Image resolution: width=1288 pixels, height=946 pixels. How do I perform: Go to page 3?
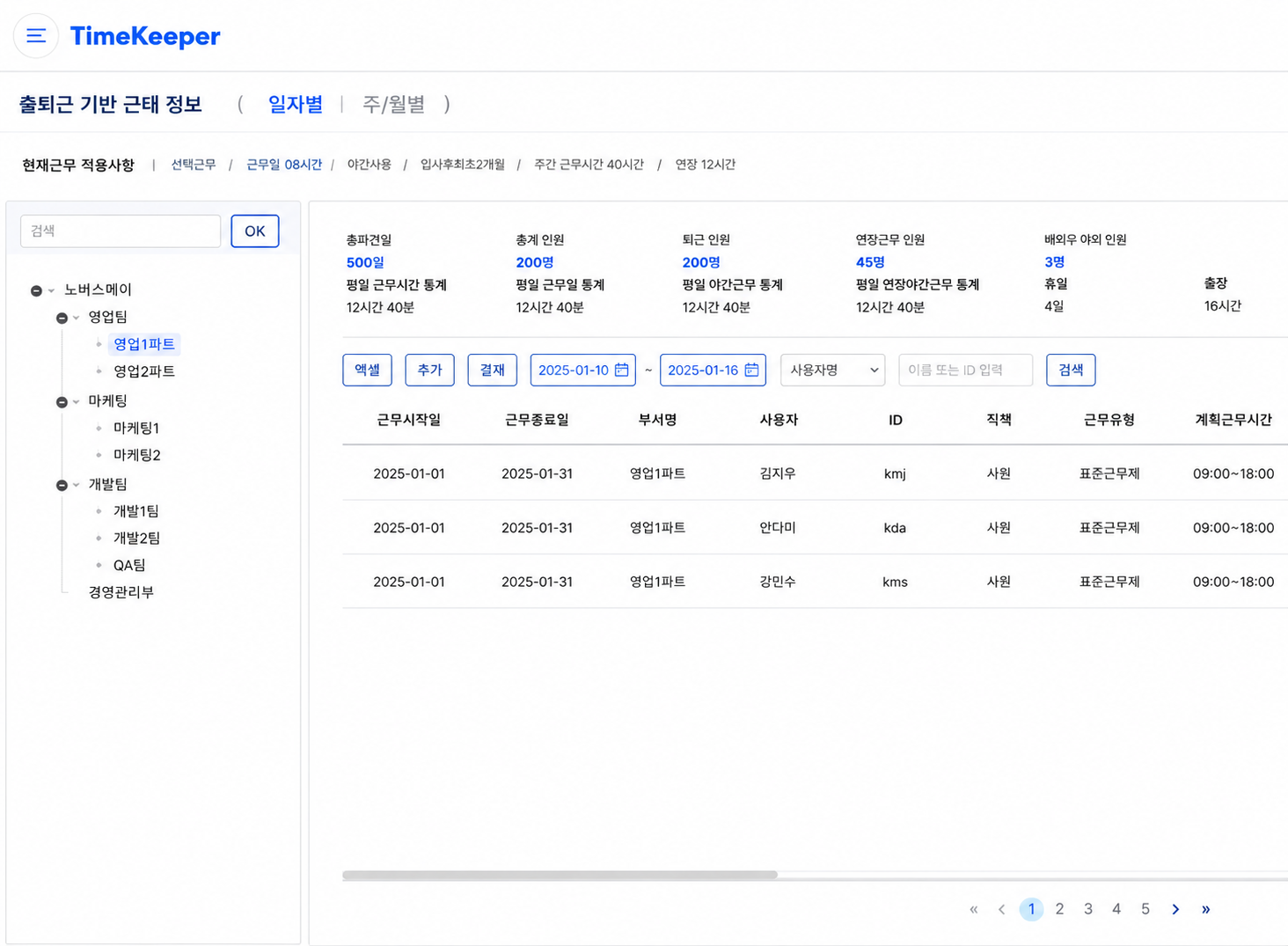[1088, 909]
